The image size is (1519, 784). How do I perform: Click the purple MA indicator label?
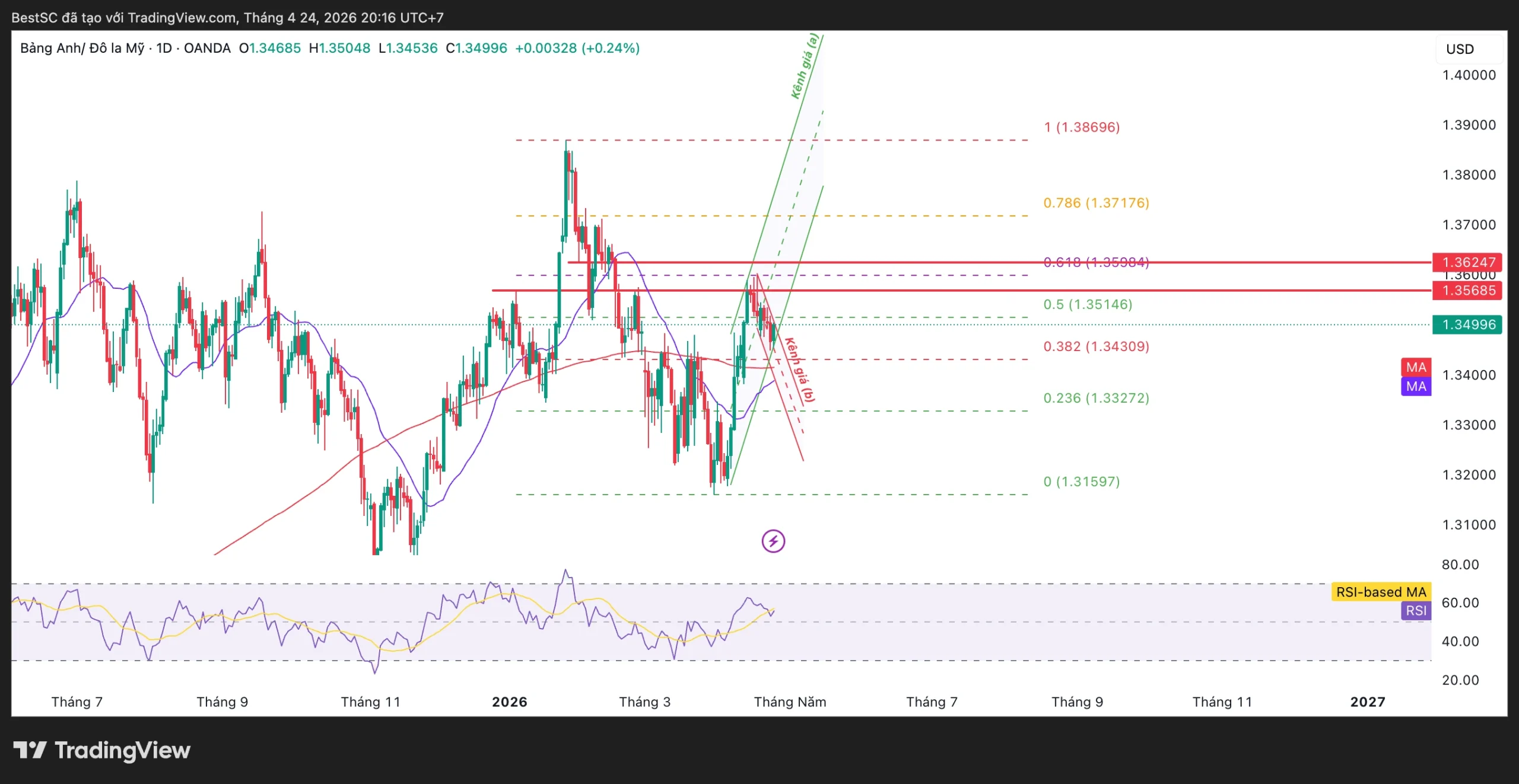point(1416,387)
